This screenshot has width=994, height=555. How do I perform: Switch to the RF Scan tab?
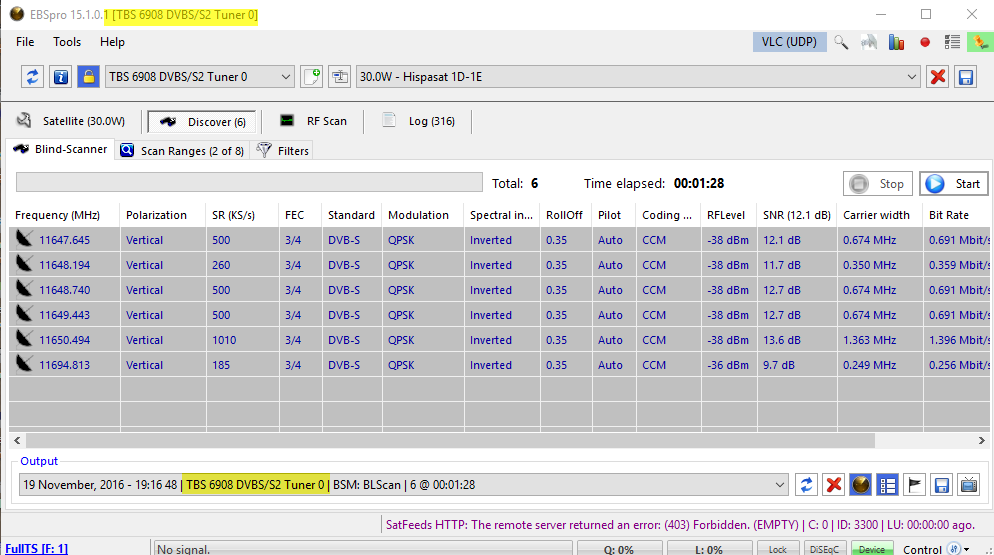coord(314,121)
